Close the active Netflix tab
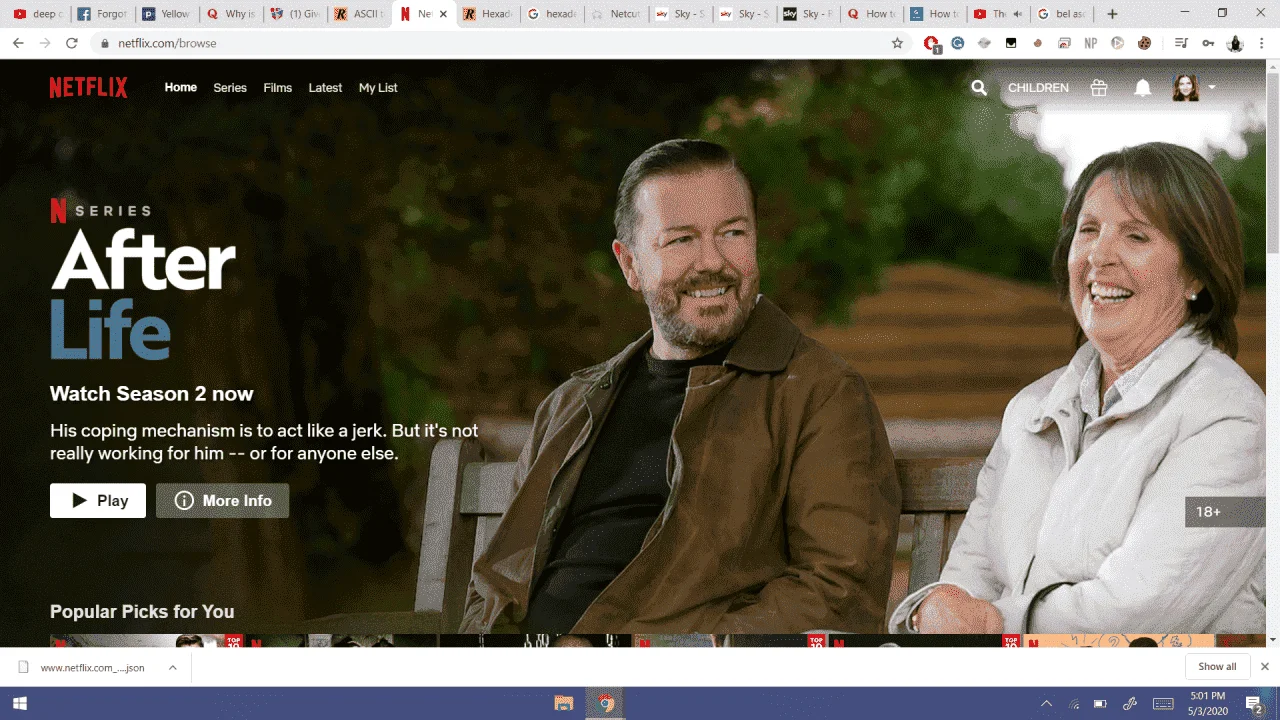 pyautogui.click(x=443, y=14)
